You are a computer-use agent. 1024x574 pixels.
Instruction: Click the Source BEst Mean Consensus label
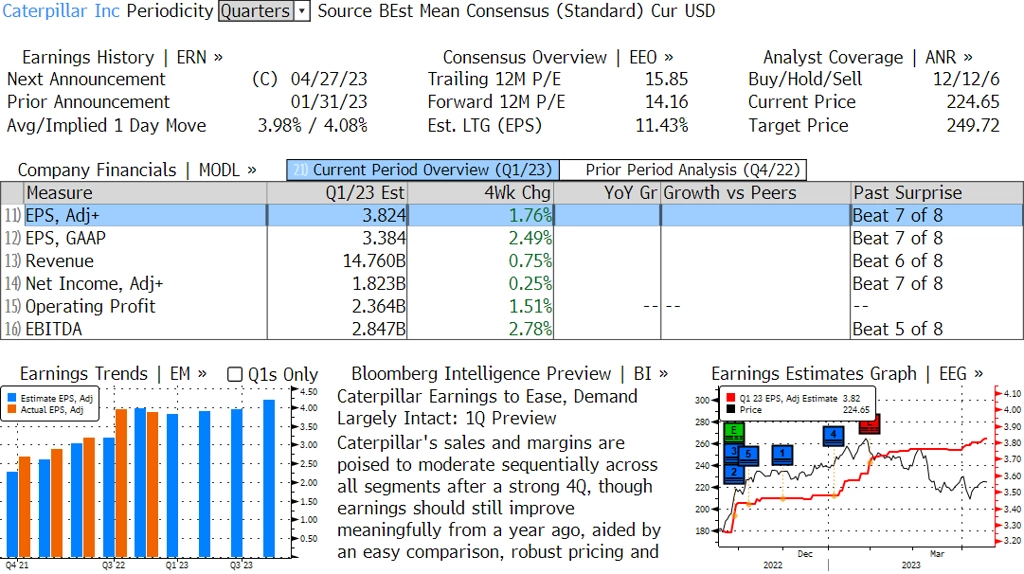point(481,11)
